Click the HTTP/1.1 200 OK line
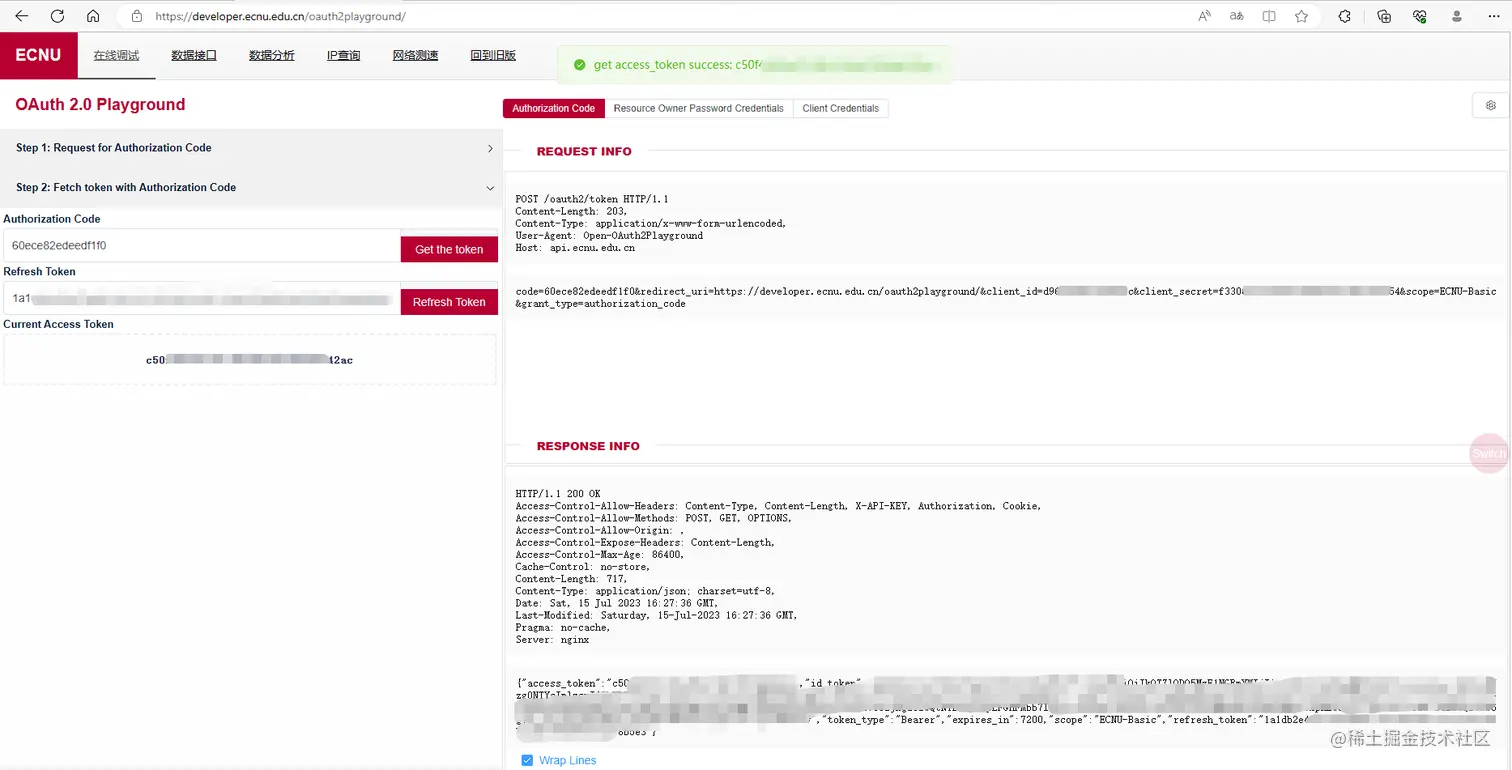The width and height of the screenshot is (1512, 770). (x=558, y=494)
